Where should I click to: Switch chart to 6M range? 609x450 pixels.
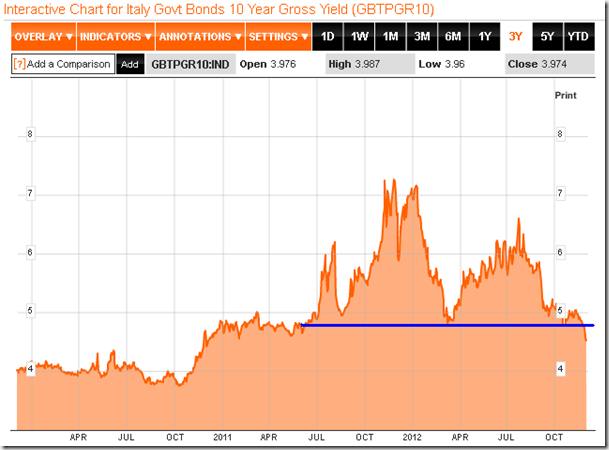pyautogui.click(x=453, y=37)
